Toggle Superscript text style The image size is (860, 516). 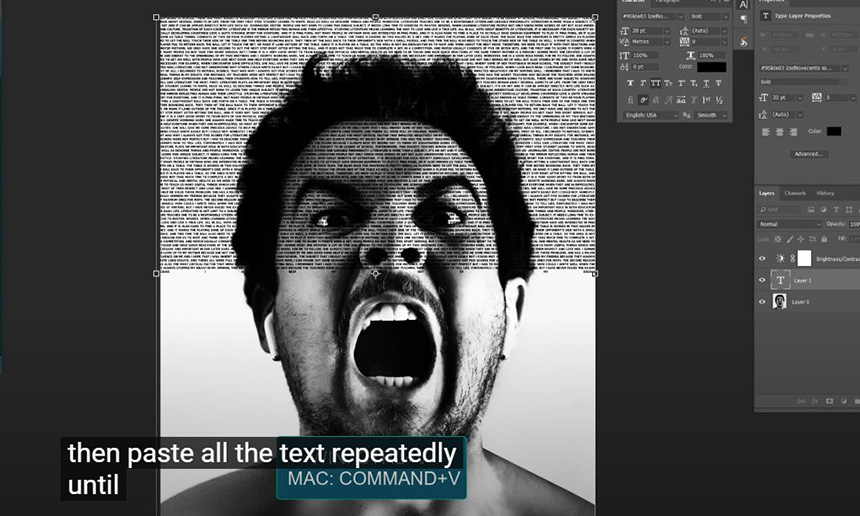[681, 83]
